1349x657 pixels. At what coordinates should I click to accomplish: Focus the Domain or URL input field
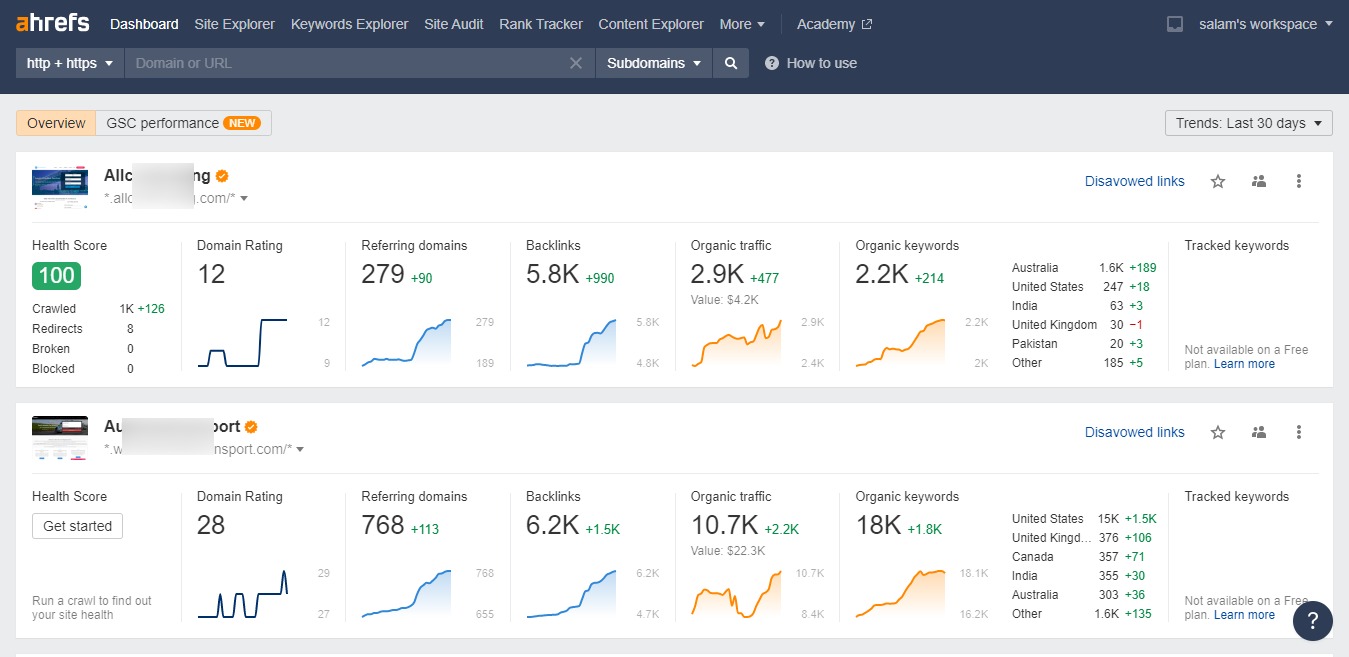(x=345, y=63)
